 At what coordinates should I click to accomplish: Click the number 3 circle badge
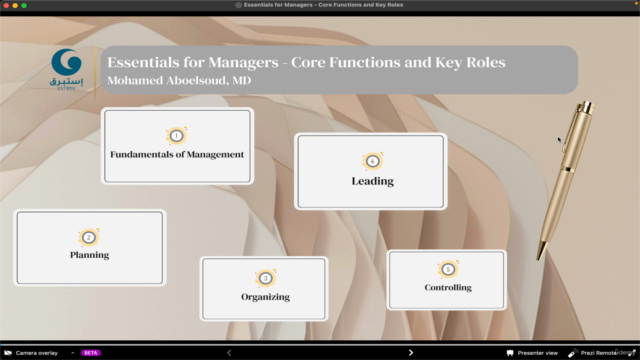point(265,278)
